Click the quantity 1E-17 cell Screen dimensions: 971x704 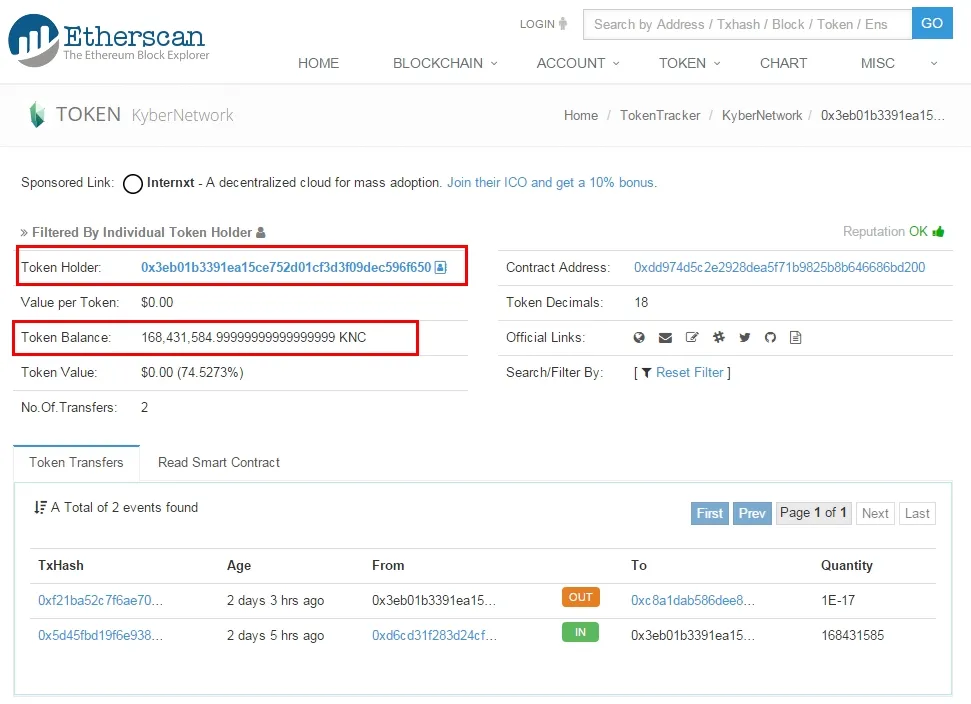tap(838, 601)
